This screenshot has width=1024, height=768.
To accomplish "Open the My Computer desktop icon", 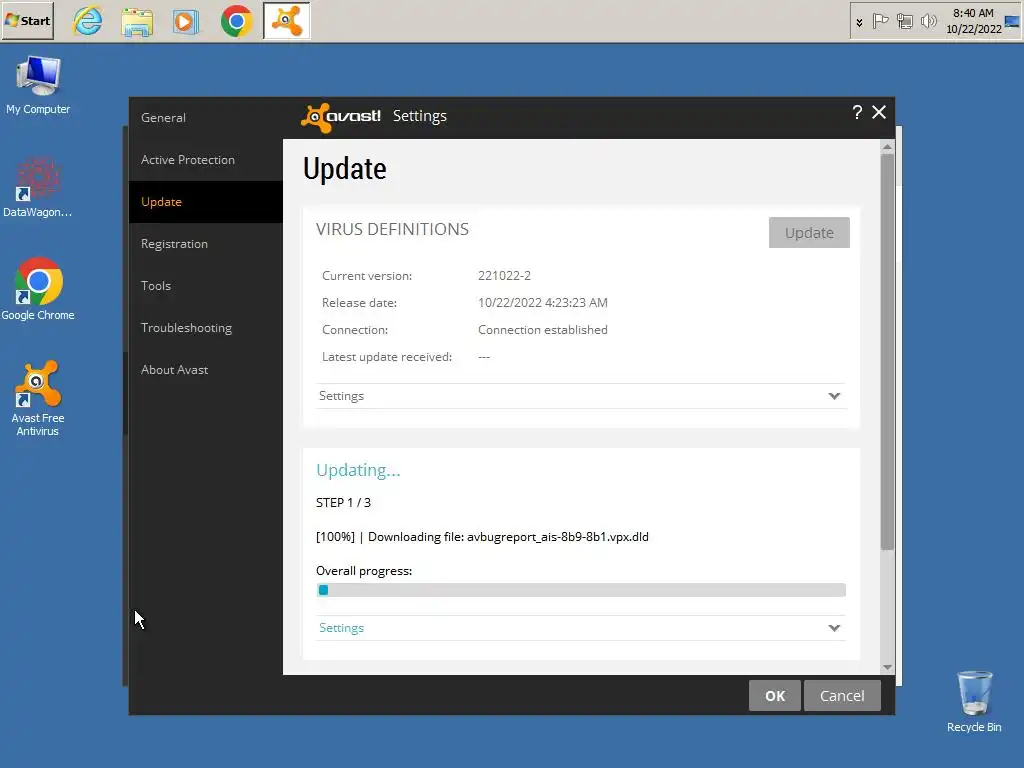I will click(x=38, y=86).
